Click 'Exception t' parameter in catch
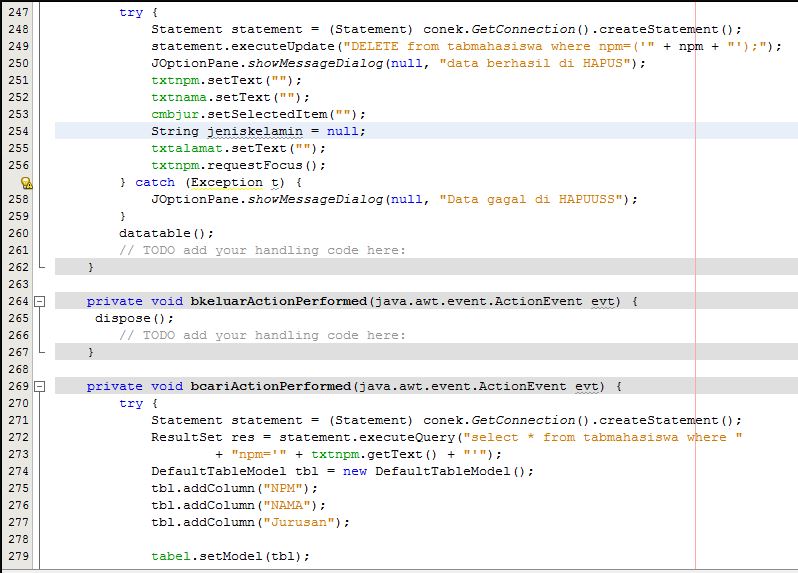The image size is (798, 573). 234,182
